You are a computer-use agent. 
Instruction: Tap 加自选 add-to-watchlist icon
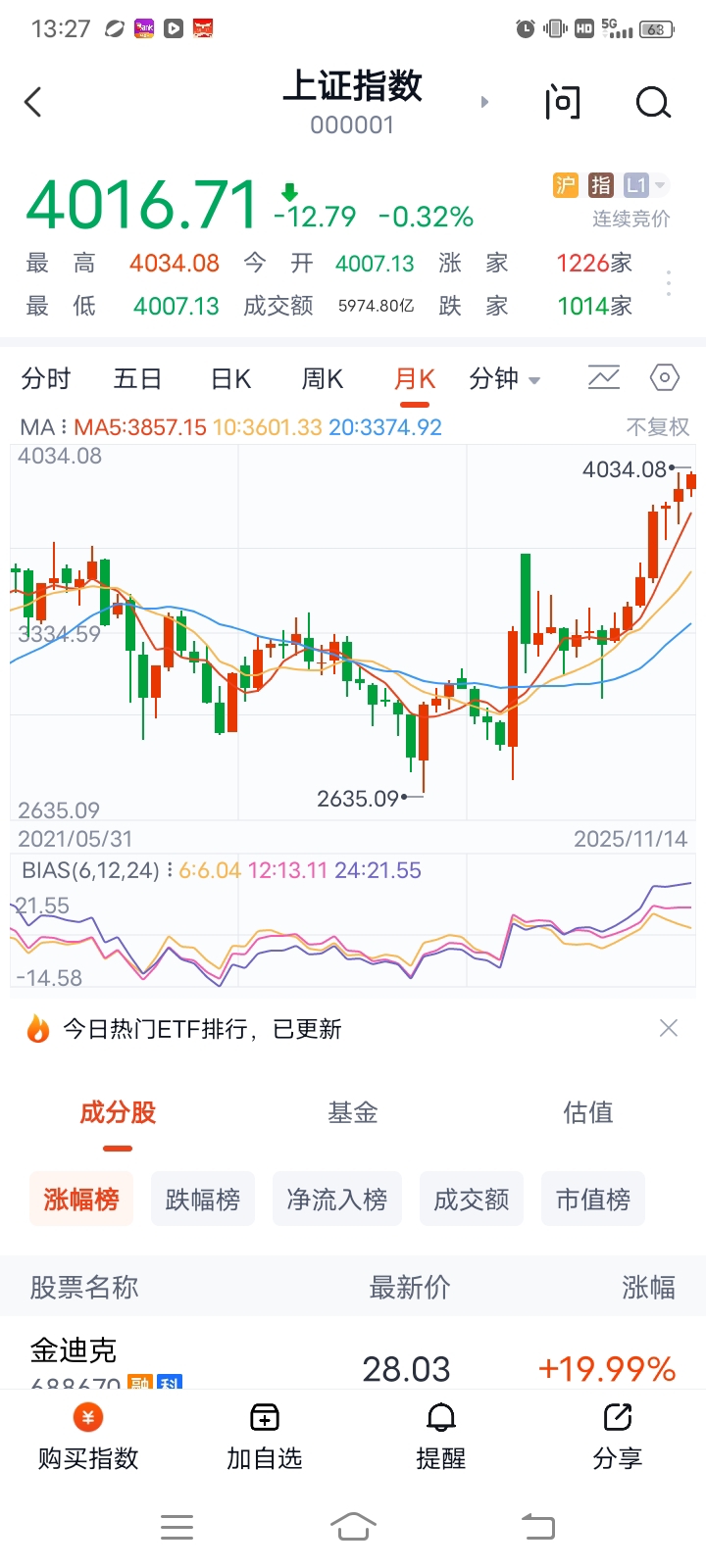265,1417
